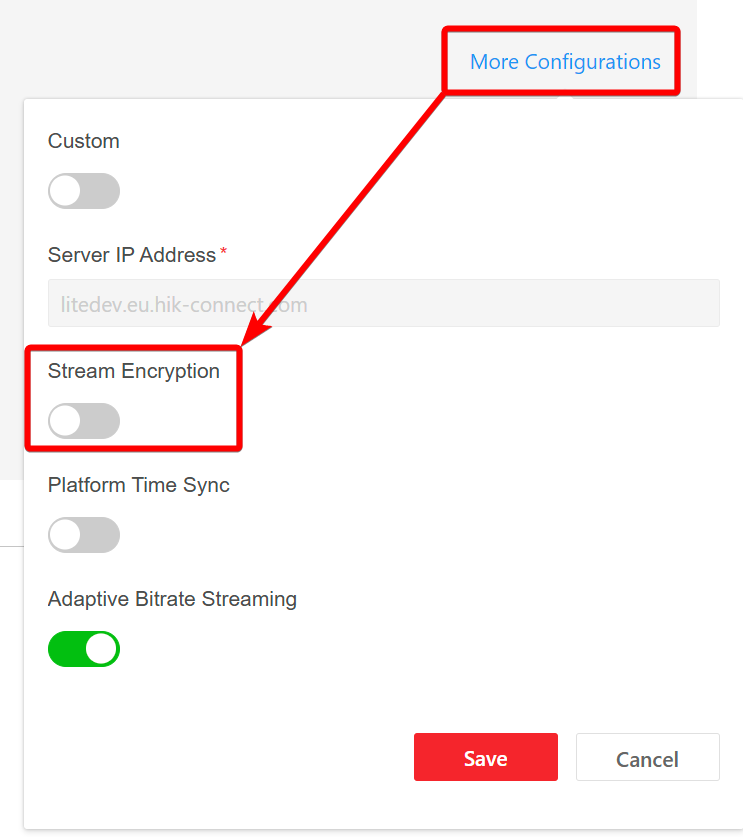Click the Adaptive Bitrate Streaming label

click(x=172, y=599)
